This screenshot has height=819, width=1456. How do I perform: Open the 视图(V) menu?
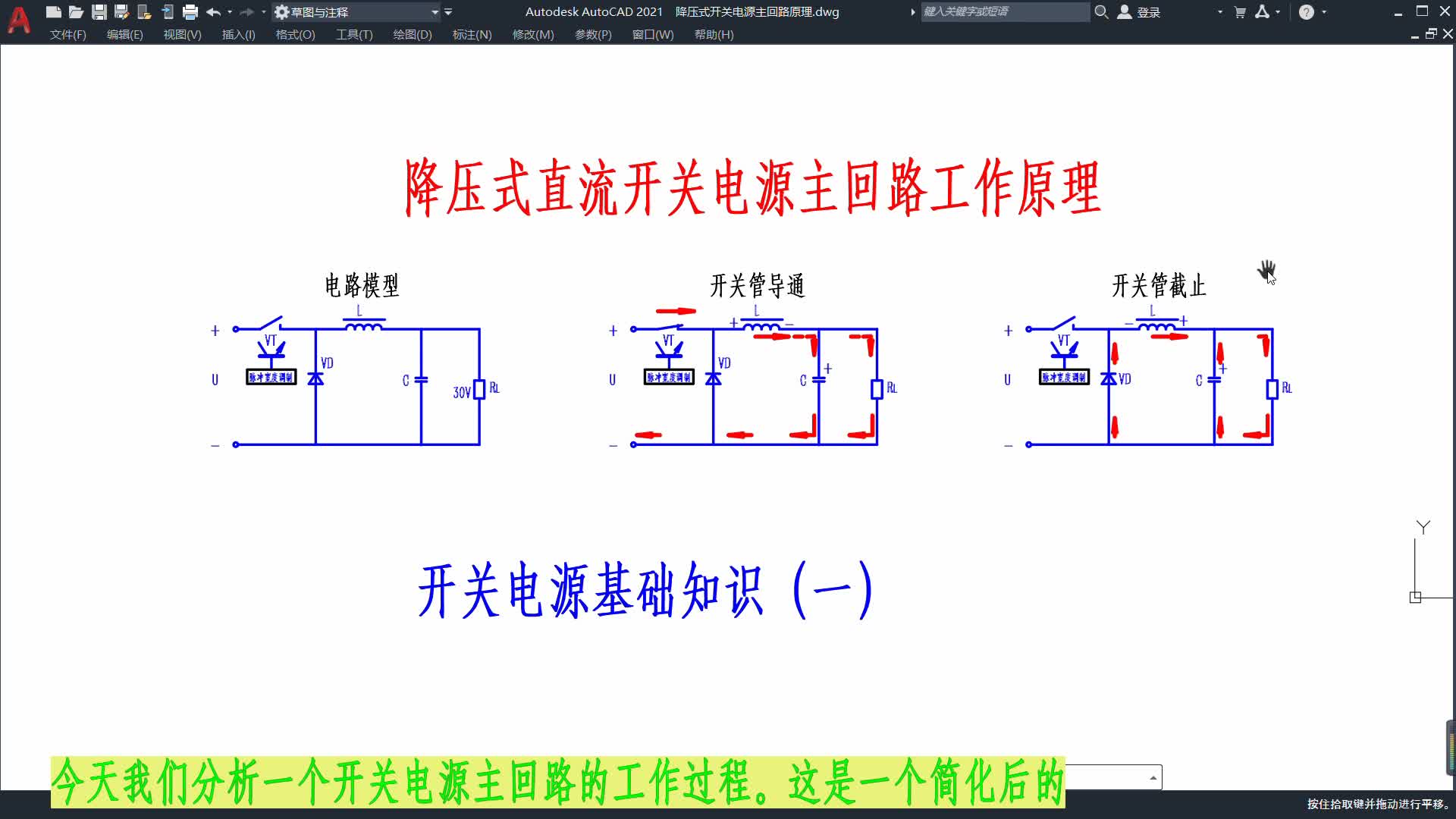pyautogui.click(x=182, y=35)
